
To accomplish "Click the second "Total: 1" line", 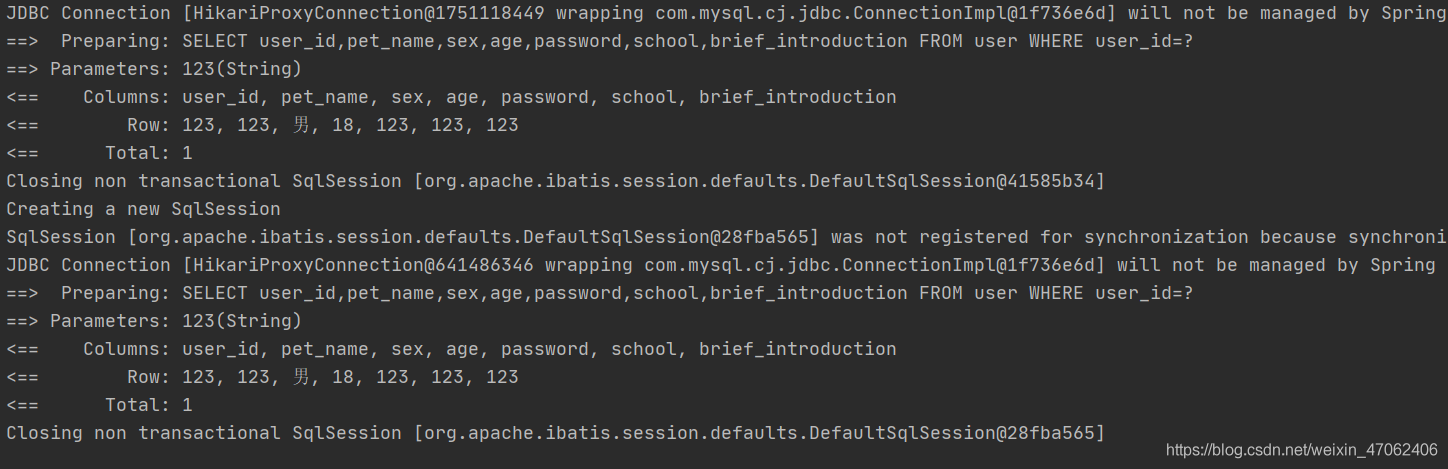I will [99, 405].
